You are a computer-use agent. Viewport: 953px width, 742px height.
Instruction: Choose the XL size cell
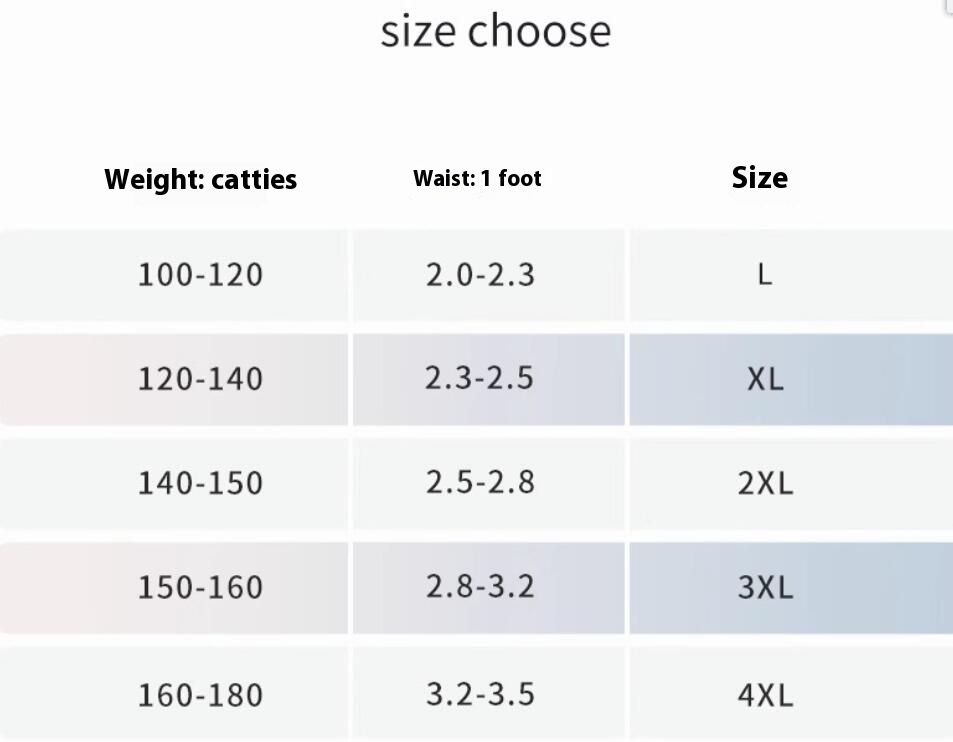point(765,379)
